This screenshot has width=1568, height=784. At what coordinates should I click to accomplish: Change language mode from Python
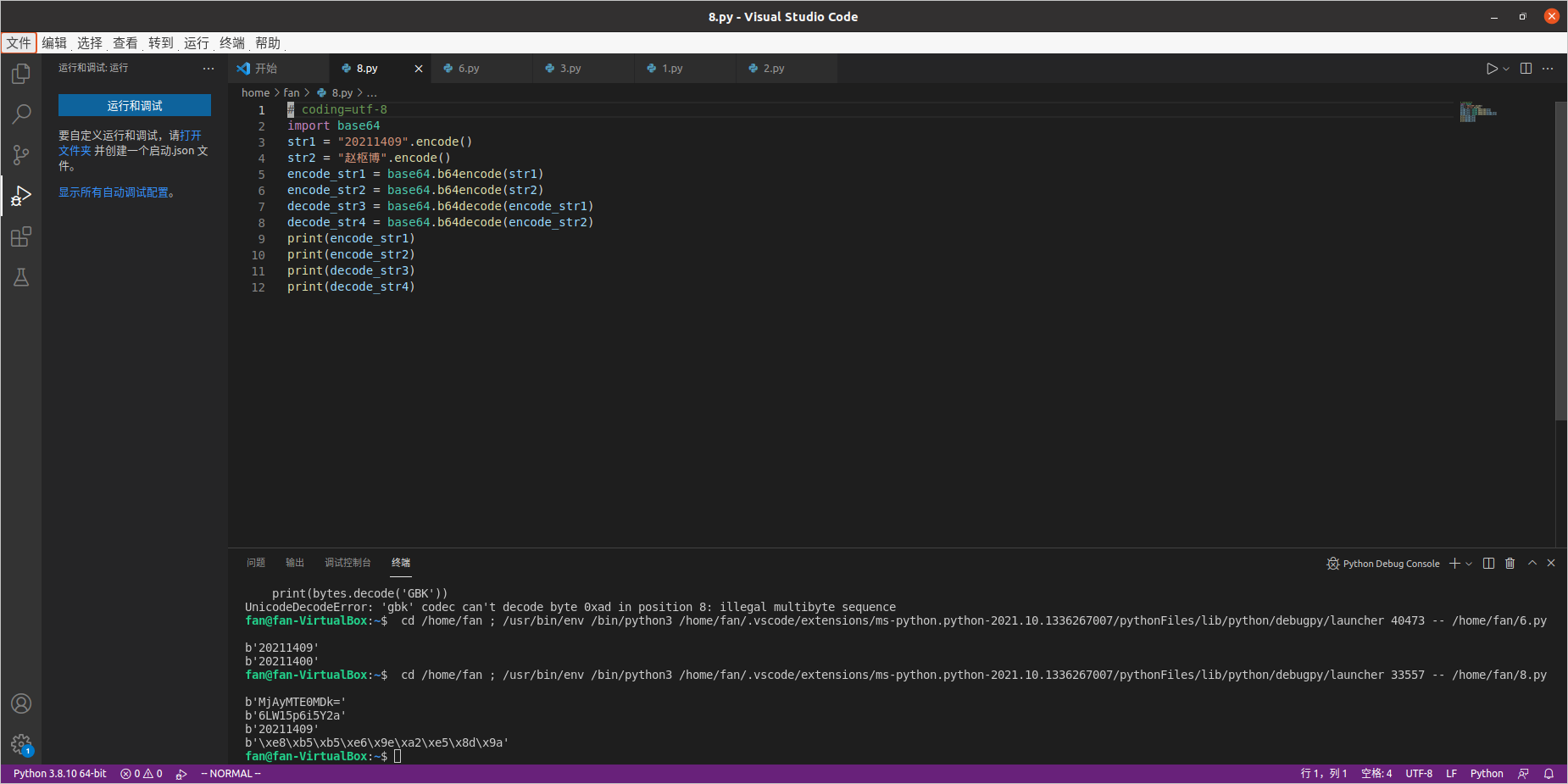[x=1487, y=774]
